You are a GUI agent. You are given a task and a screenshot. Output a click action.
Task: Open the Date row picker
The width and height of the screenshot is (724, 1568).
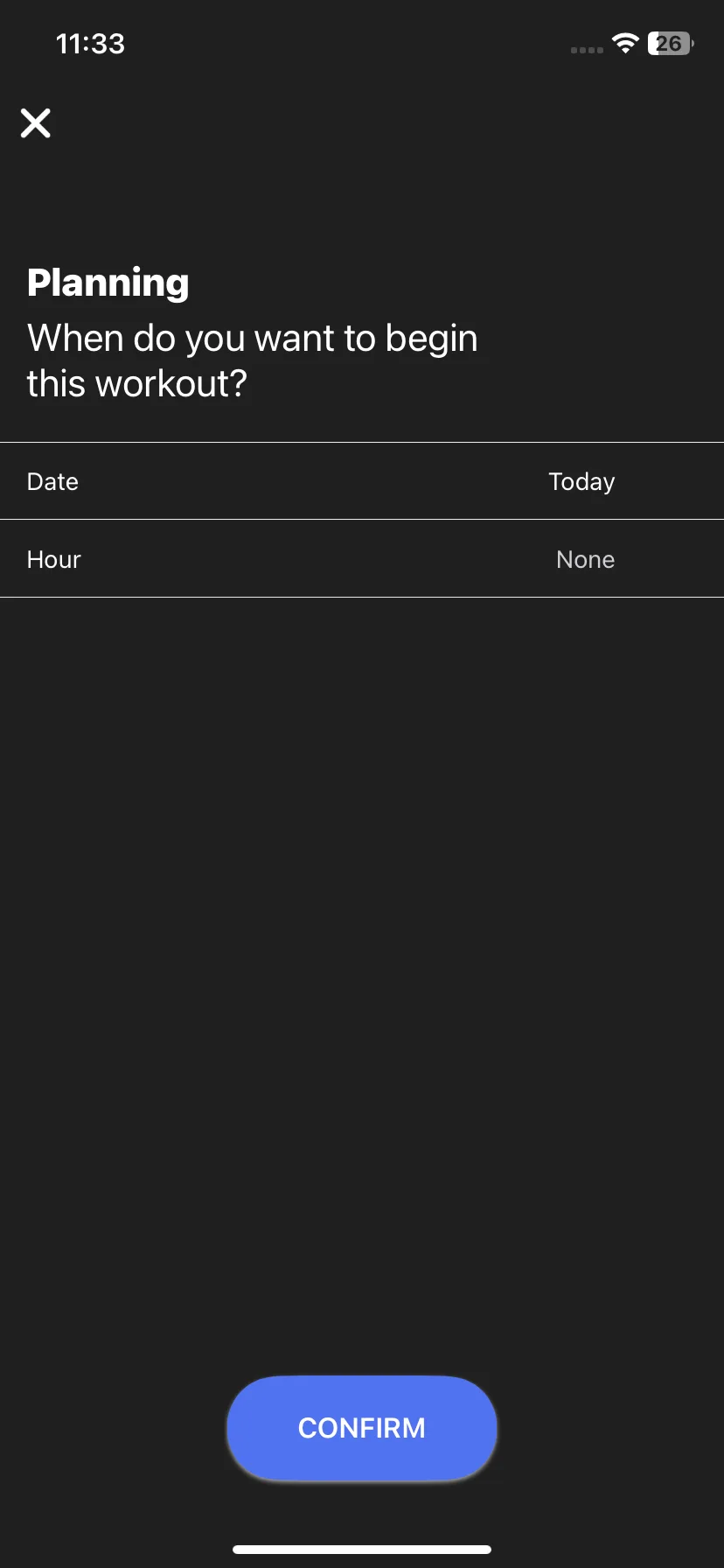(x=362, y=481)
